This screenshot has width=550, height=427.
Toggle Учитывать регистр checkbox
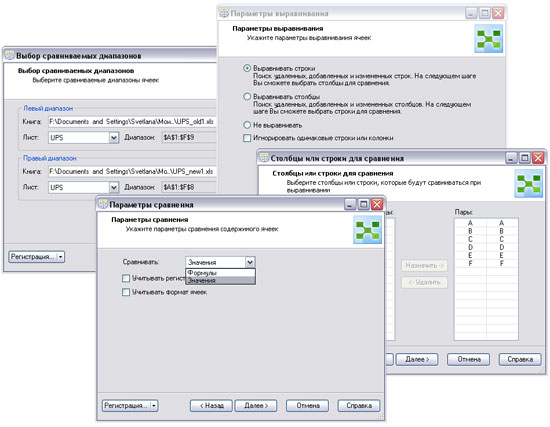pyautogui.click(x=126, y=279)
